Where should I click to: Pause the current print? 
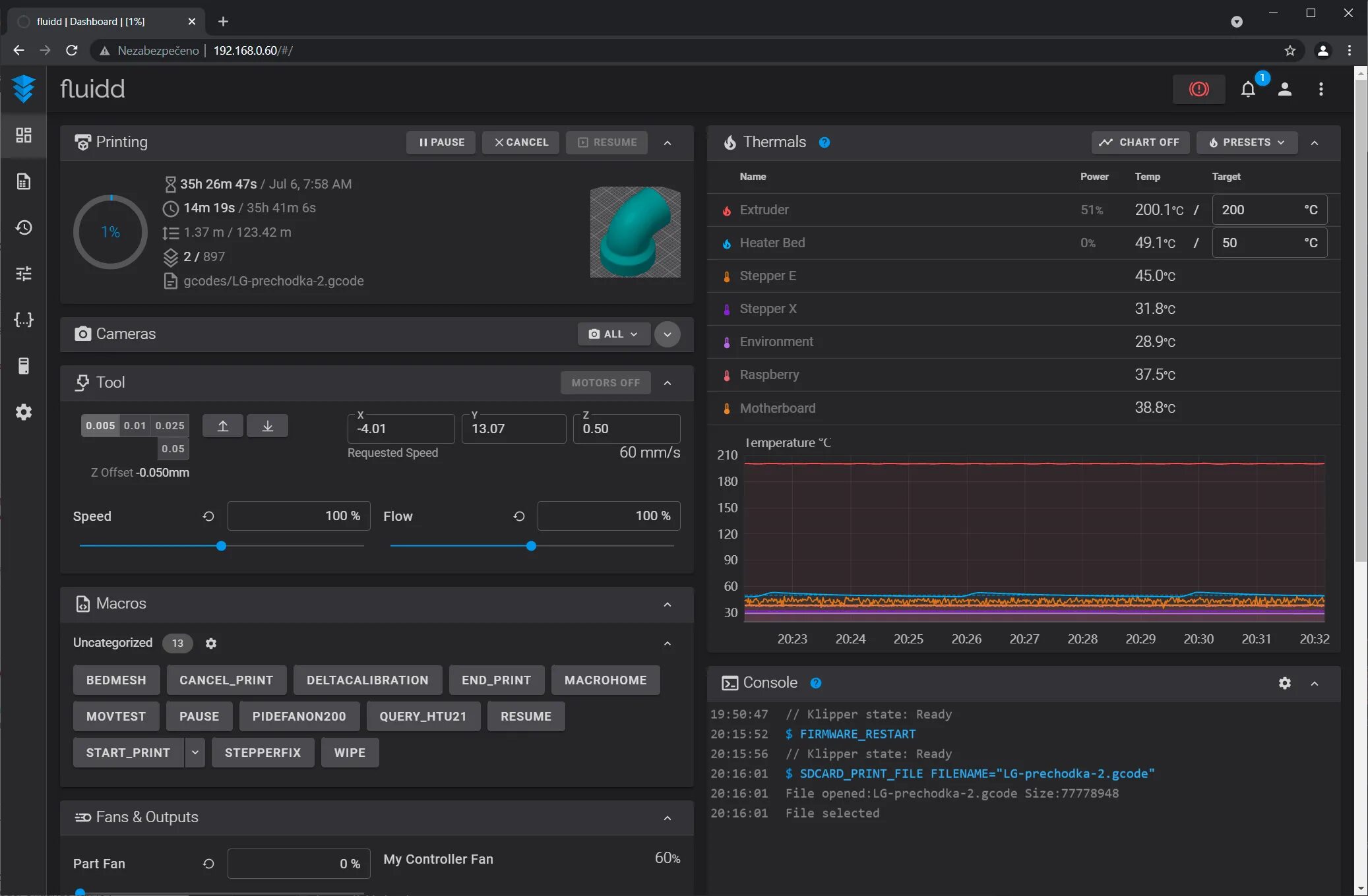pos(441,142)
